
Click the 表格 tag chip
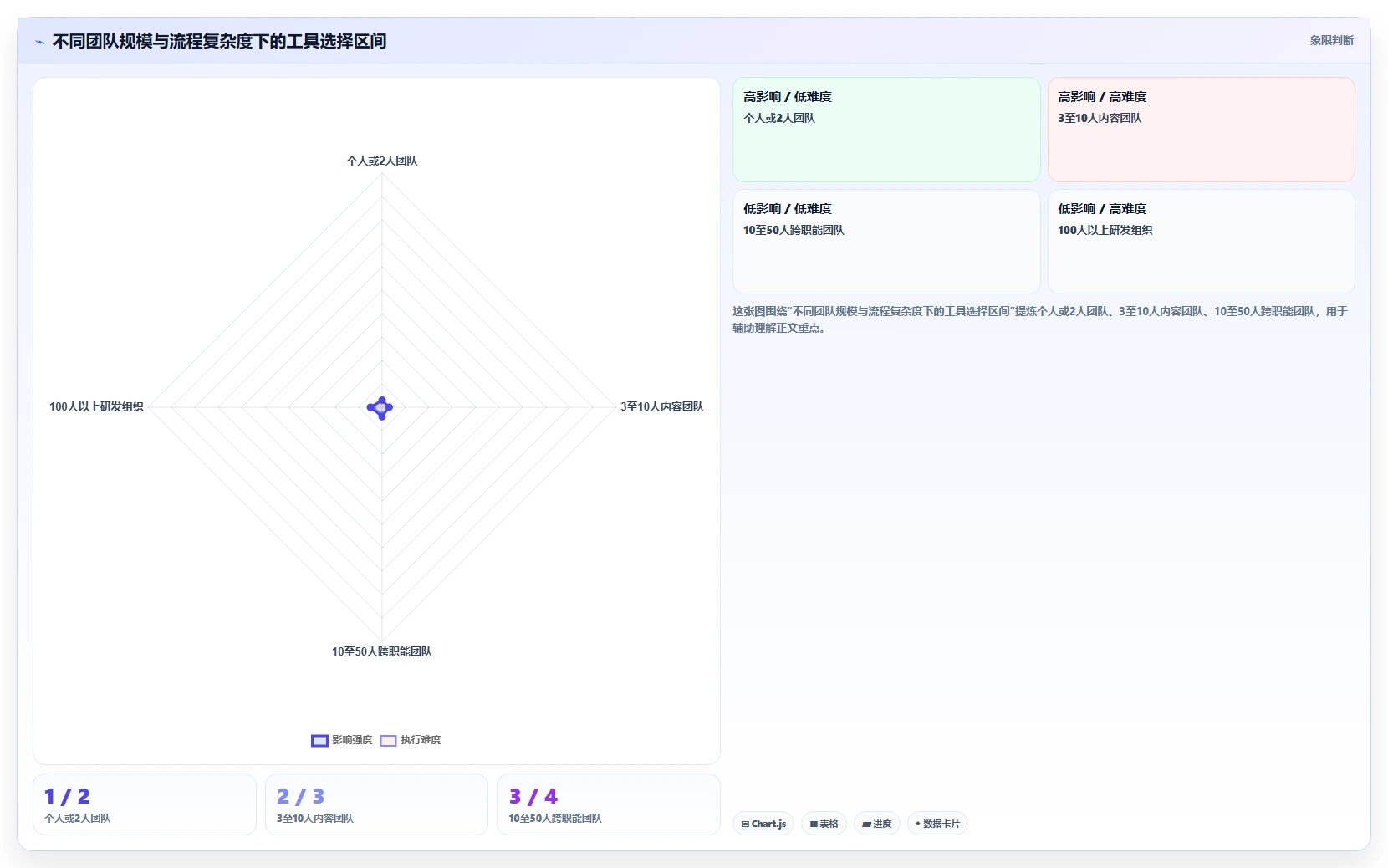pyautogui.click(x=824, y=824)
